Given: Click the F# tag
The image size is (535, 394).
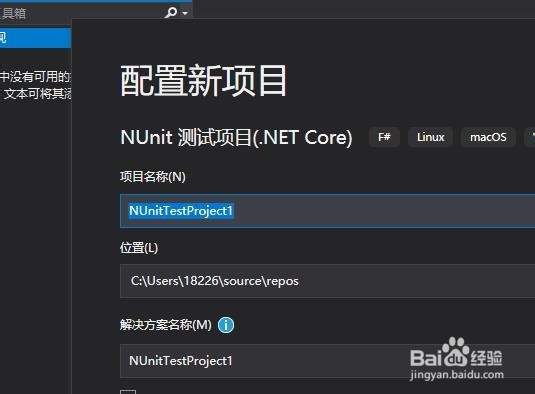Looking at the screenshot, I should tap(384, 137).
